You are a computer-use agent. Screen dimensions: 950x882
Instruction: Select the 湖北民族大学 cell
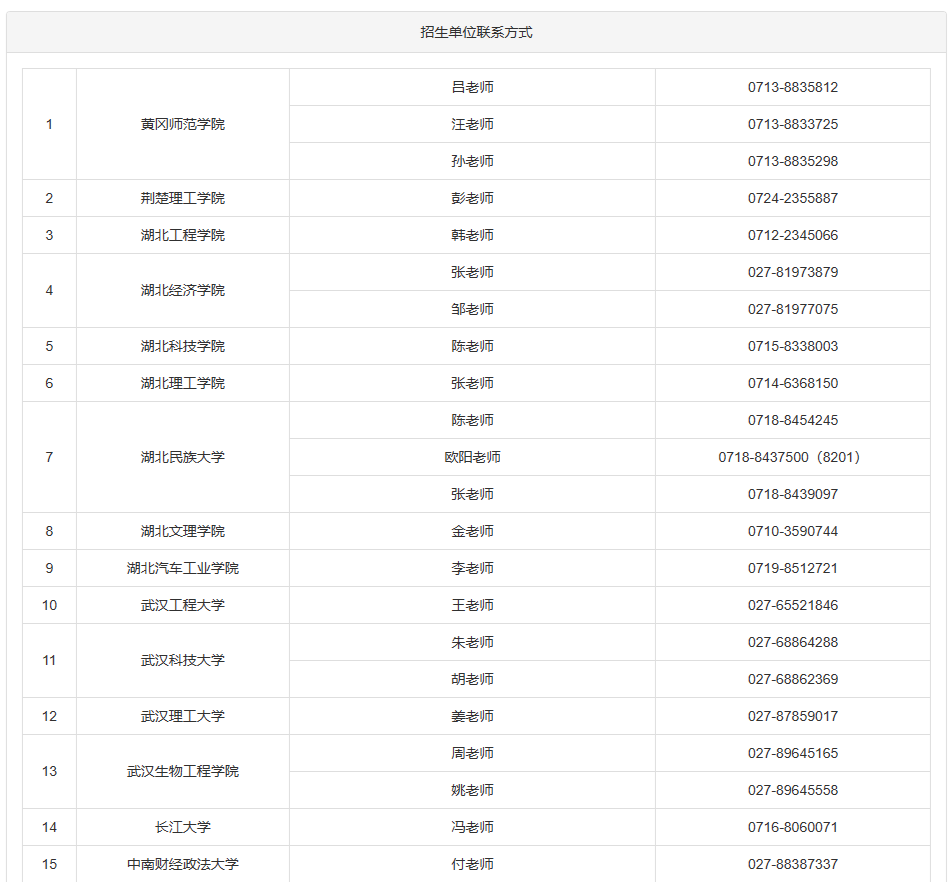click(182, 457)
